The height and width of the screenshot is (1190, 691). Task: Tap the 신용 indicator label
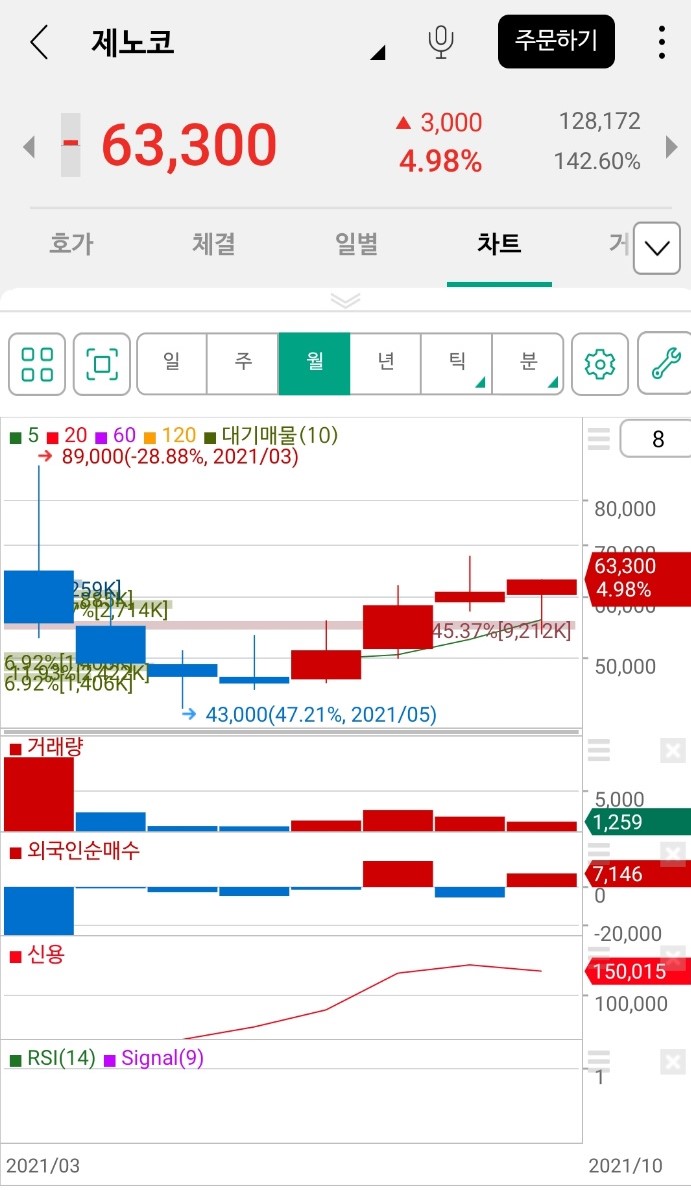37,955
